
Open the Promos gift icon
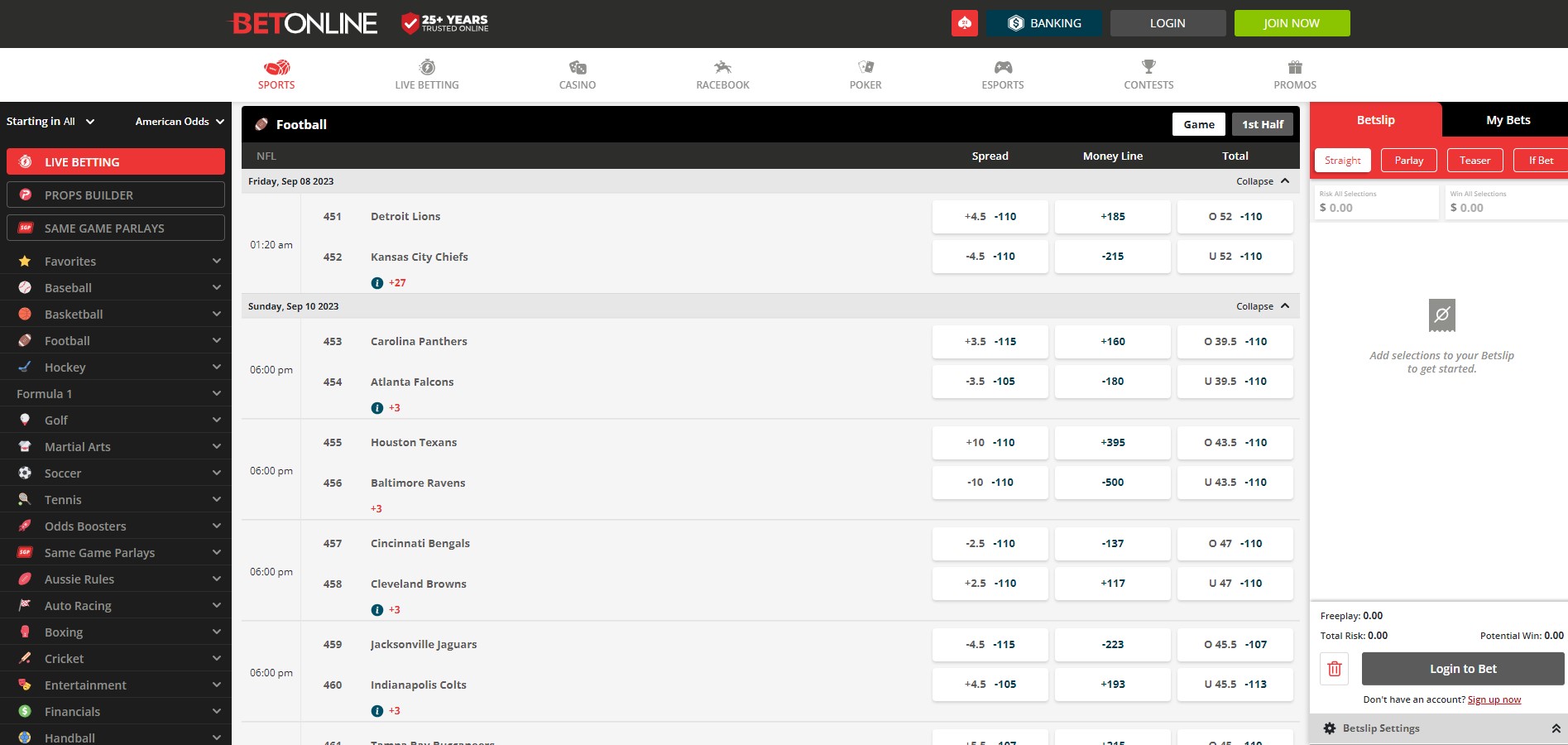(x=1295, y=67)
